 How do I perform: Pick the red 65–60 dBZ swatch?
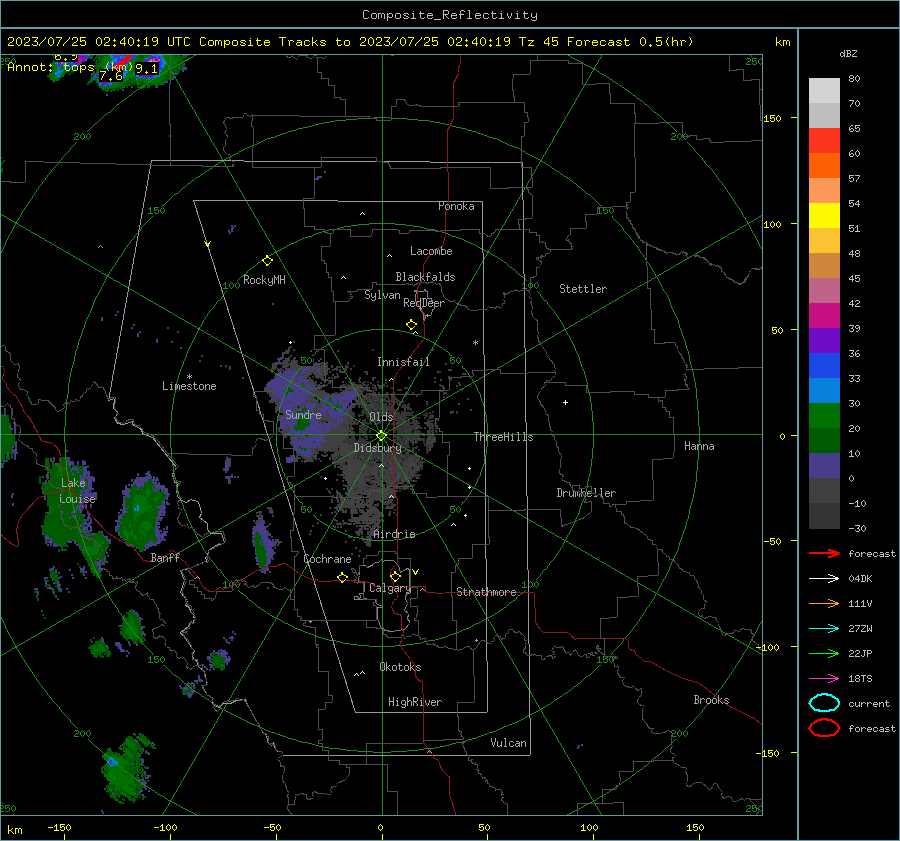[x=824, y=141]
